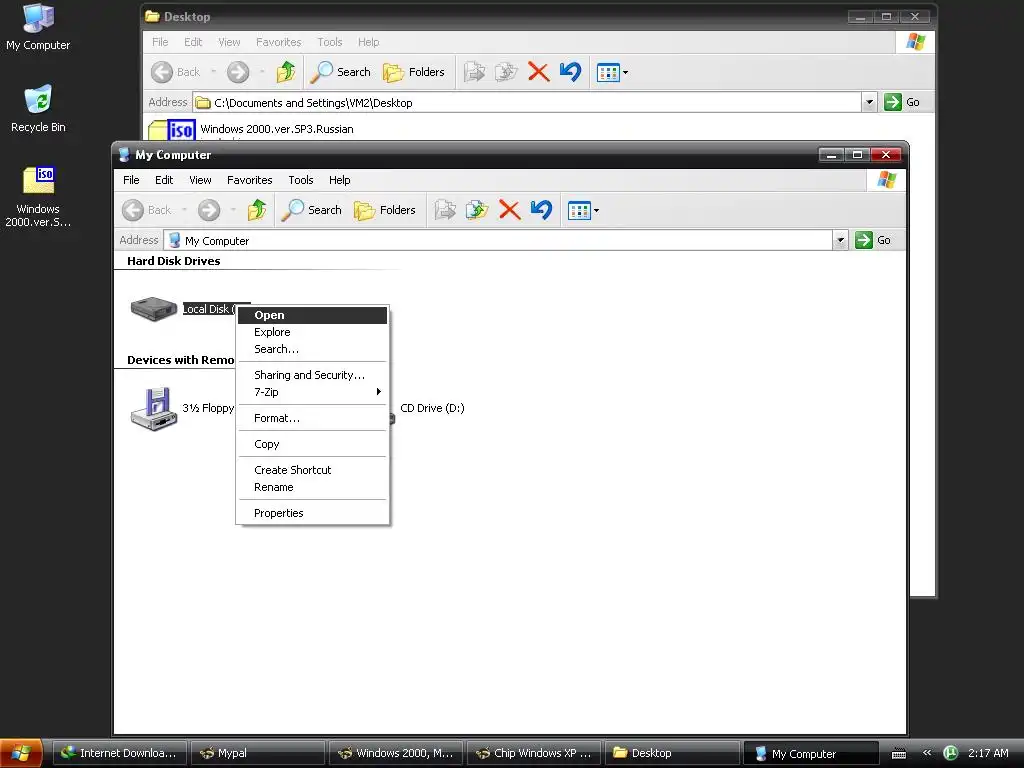This screenshot has width=1024, height=768.
Task: Open Edit menu in My Computer window
Action: click(164, 180)
